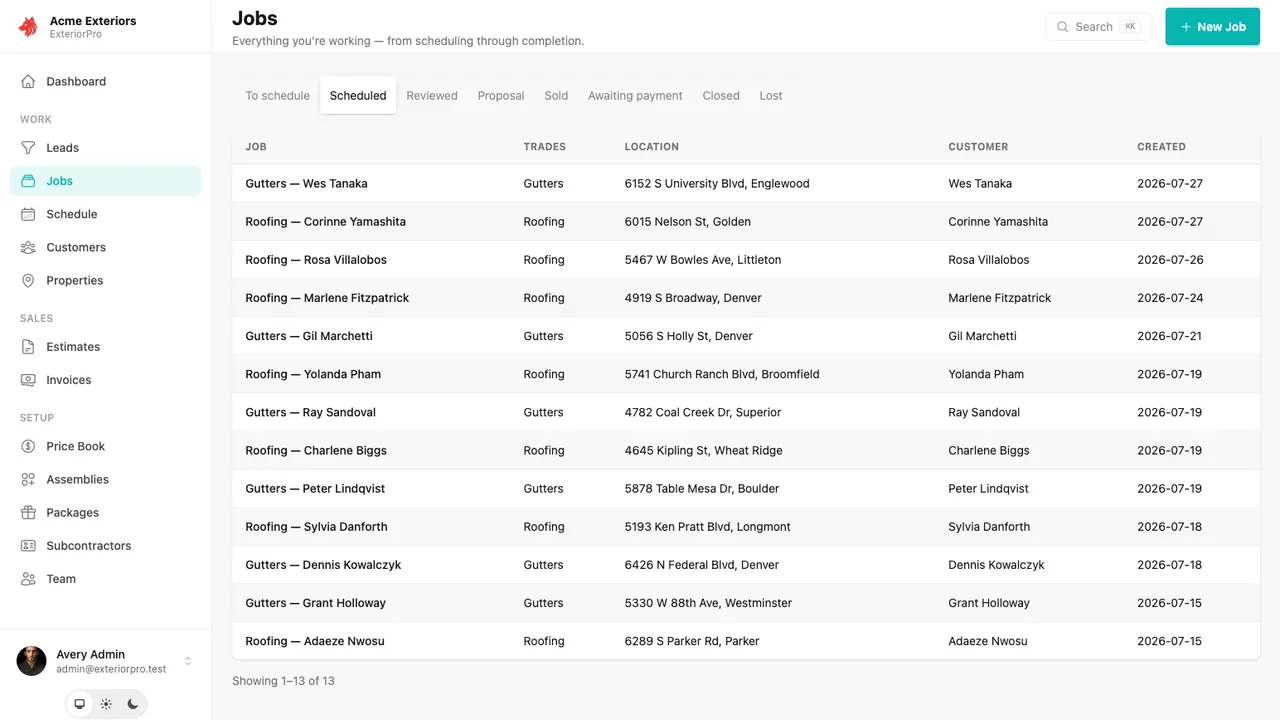Screen dimensions: 1280x720
Task: Click the Team members icon
Action: point(28,579)
